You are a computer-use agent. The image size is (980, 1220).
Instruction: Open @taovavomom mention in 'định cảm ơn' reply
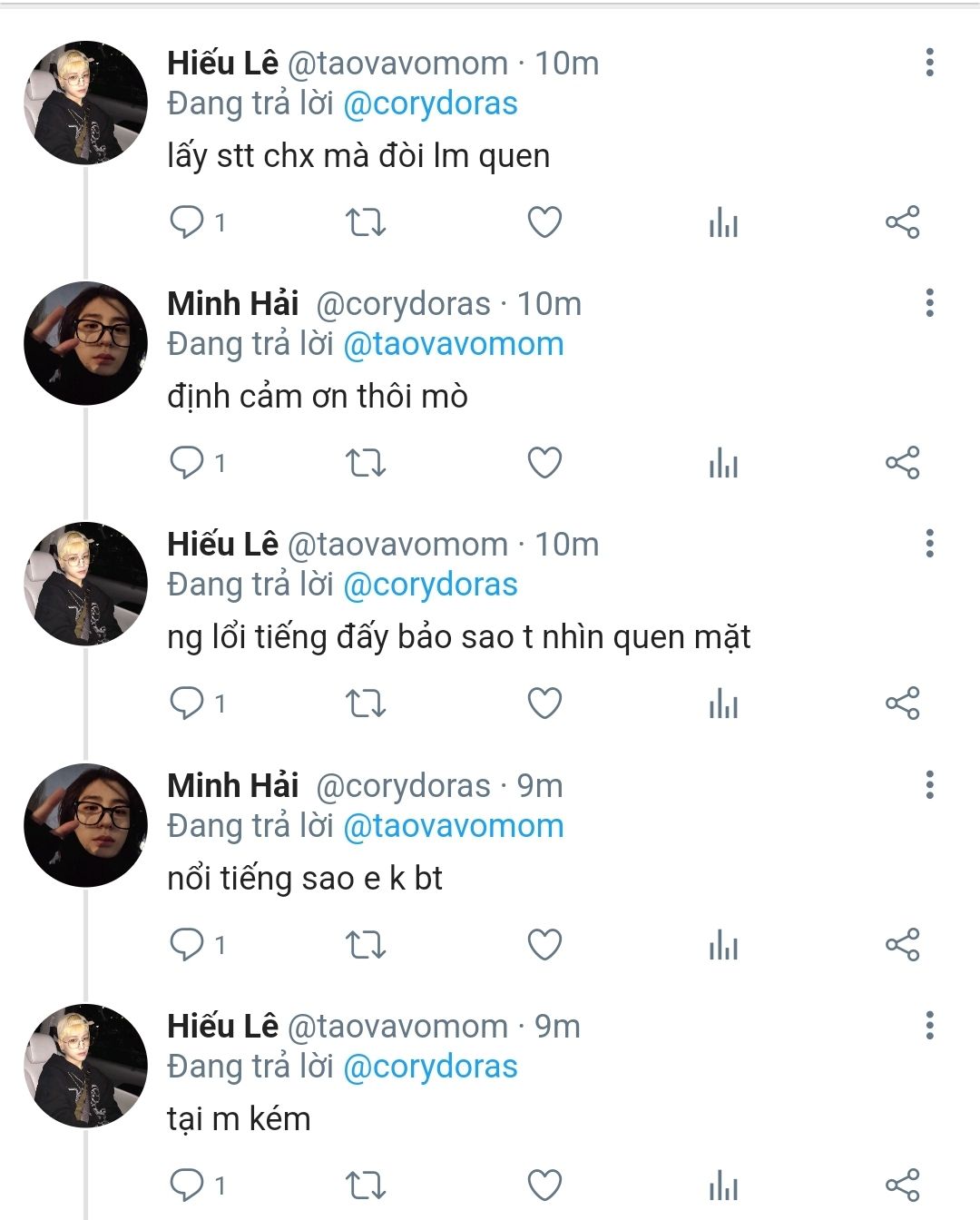[x=454, y=344]
